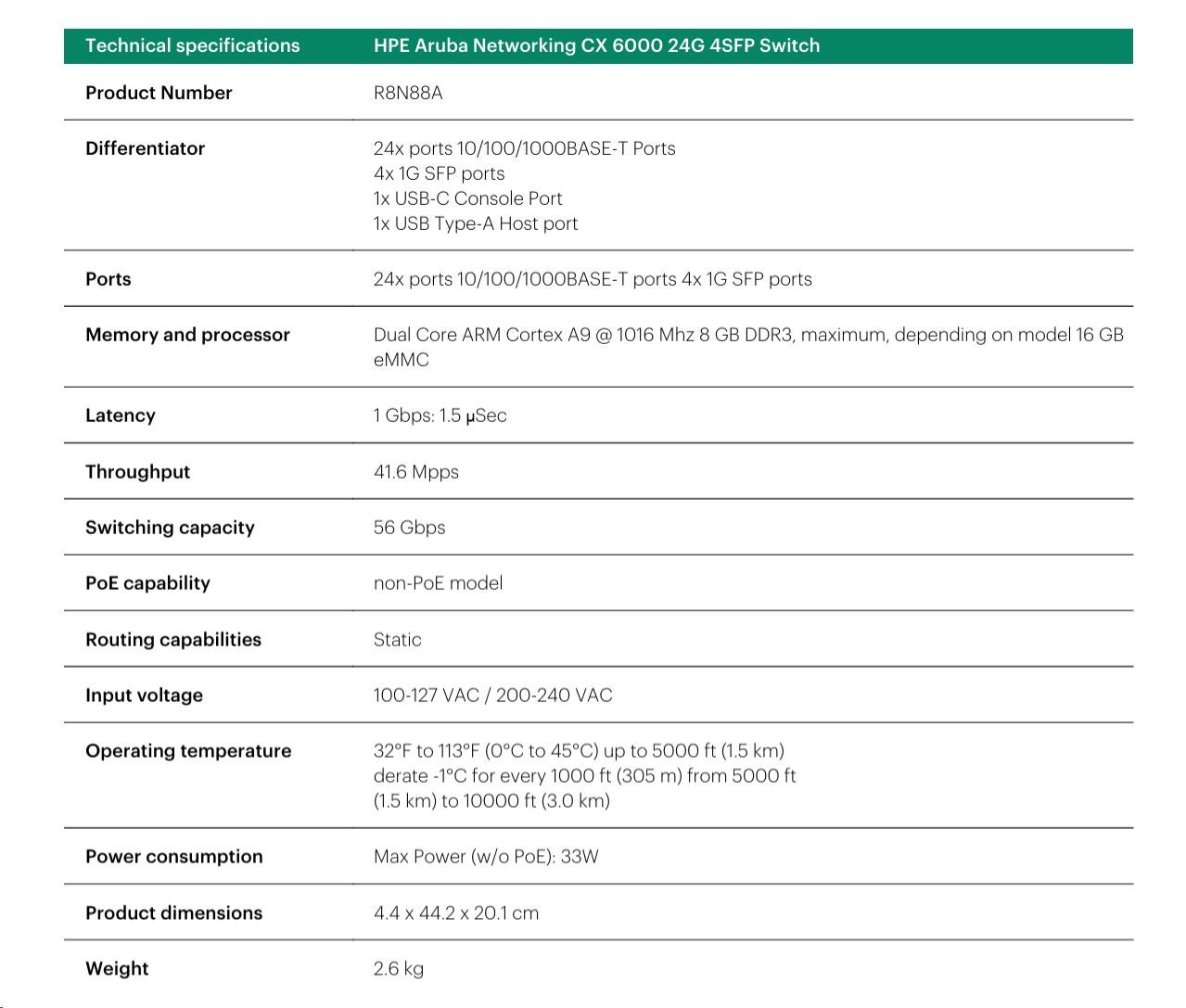
Task: Click the 'derate -1°C for every 1000 ft' line
Action: point(584,776)
